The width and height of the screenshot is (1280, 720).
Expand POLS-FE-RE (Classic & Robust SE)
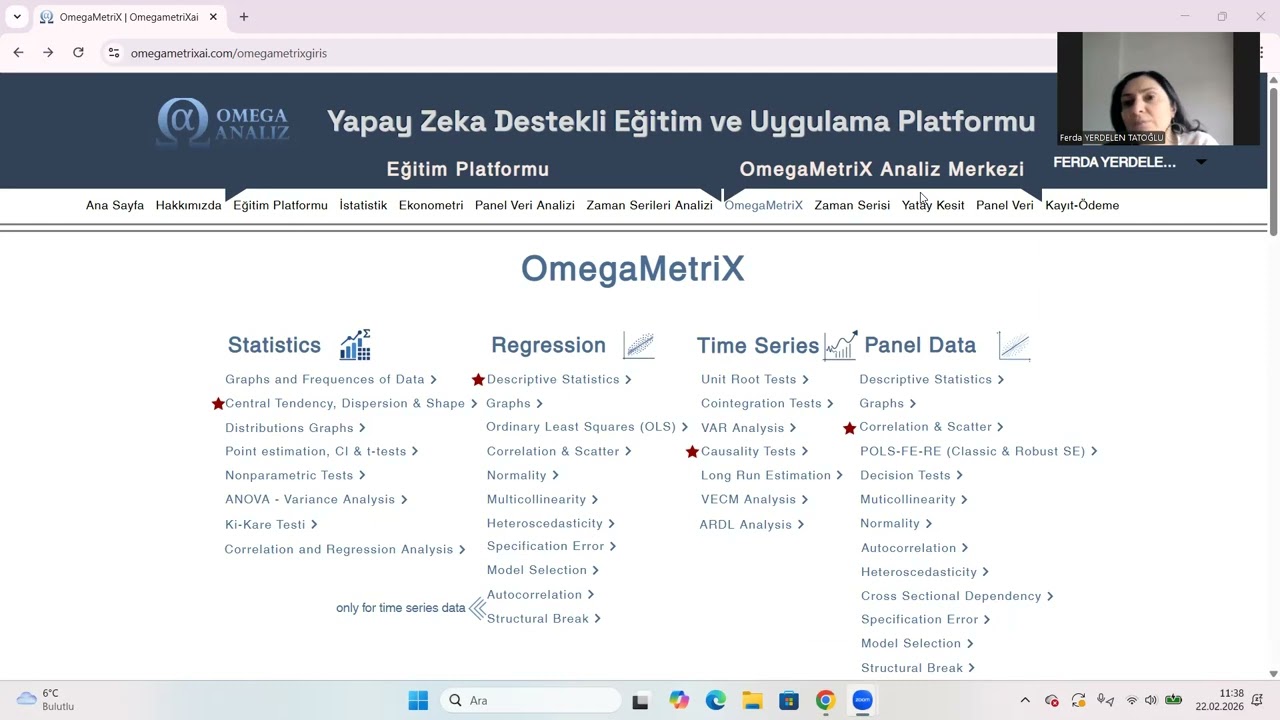click(x=979, y=451)
